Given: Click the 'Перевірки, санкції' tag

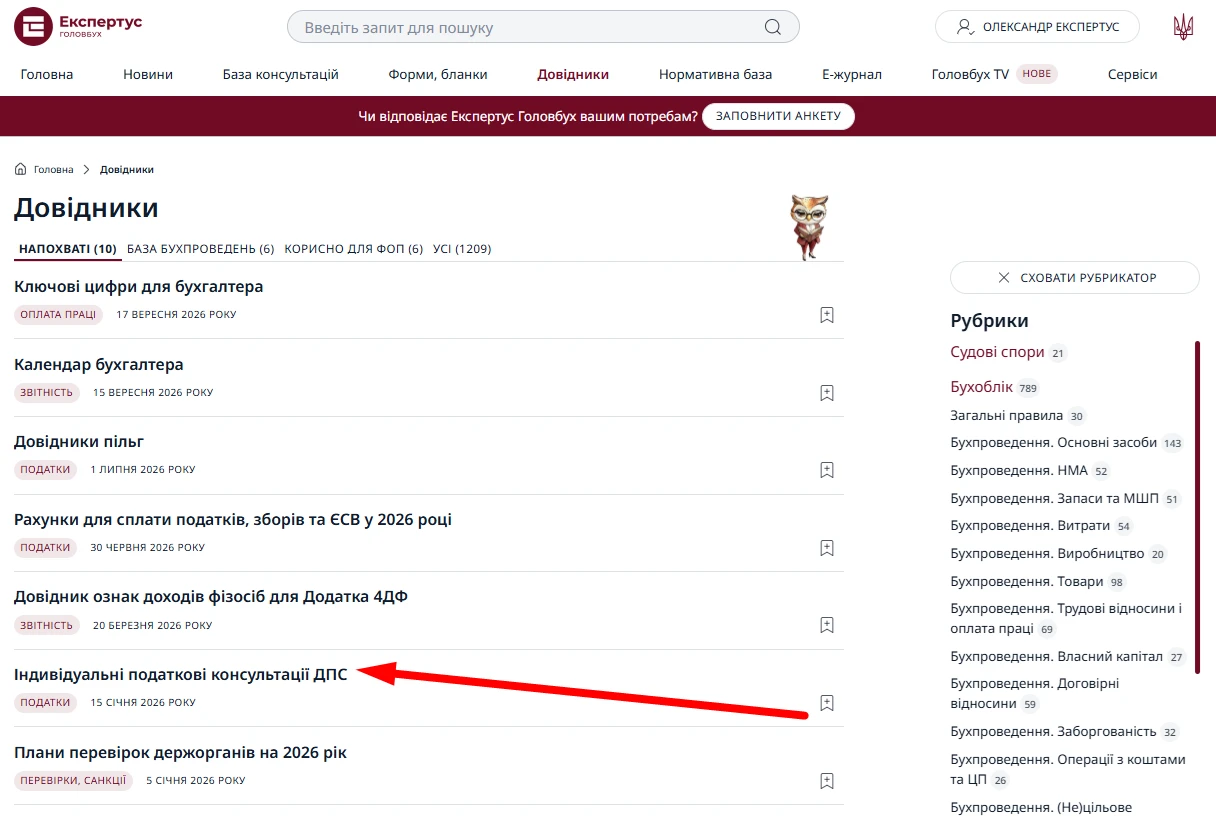Looking at the screenshot, I should pos(73,781).
